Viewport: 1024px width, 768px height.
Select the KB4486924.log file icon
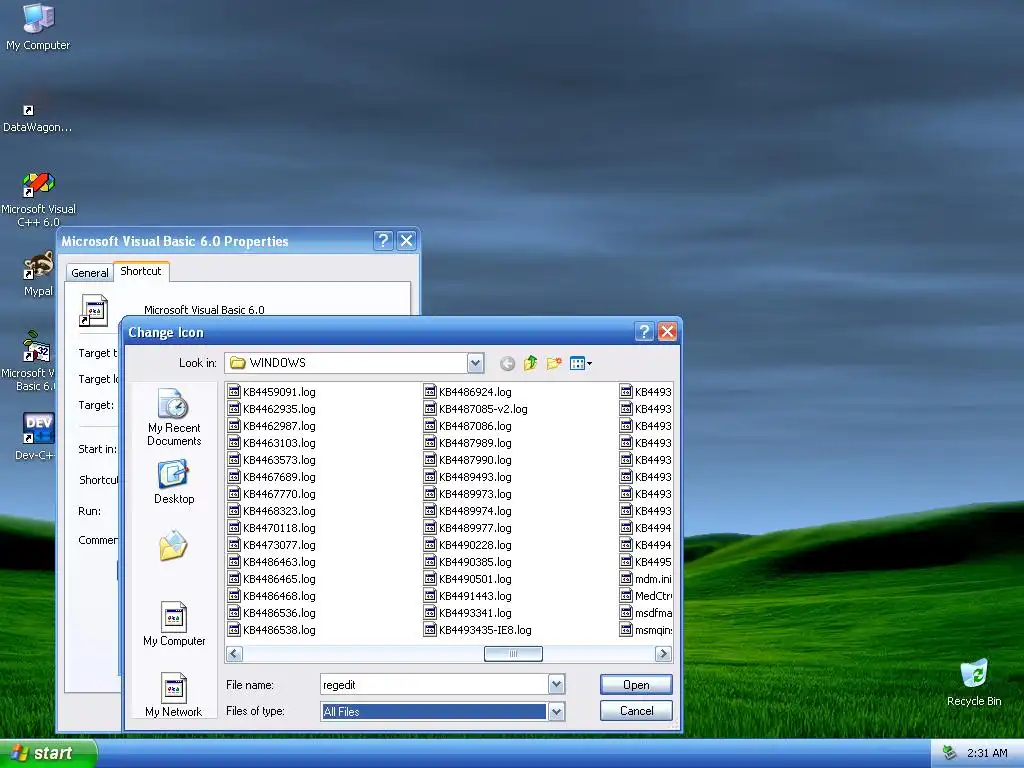(x=430, y=391)
